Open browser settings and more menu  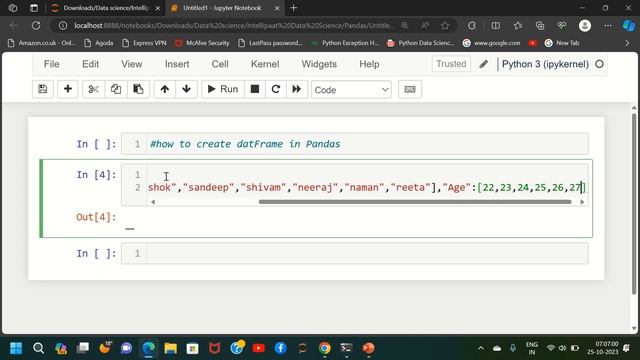pyautogui.click(x=608, y=25)
